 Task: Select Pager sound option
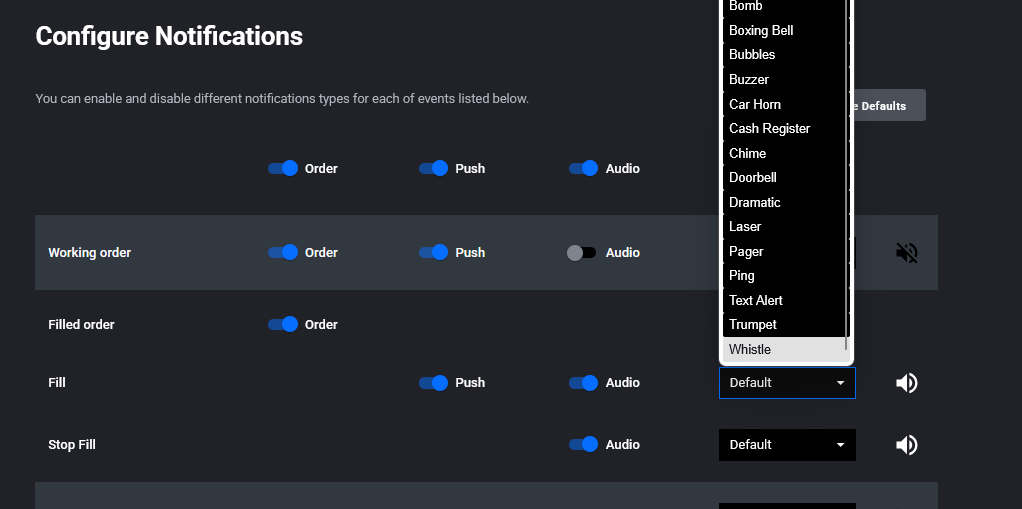click(x=783, y=251)
